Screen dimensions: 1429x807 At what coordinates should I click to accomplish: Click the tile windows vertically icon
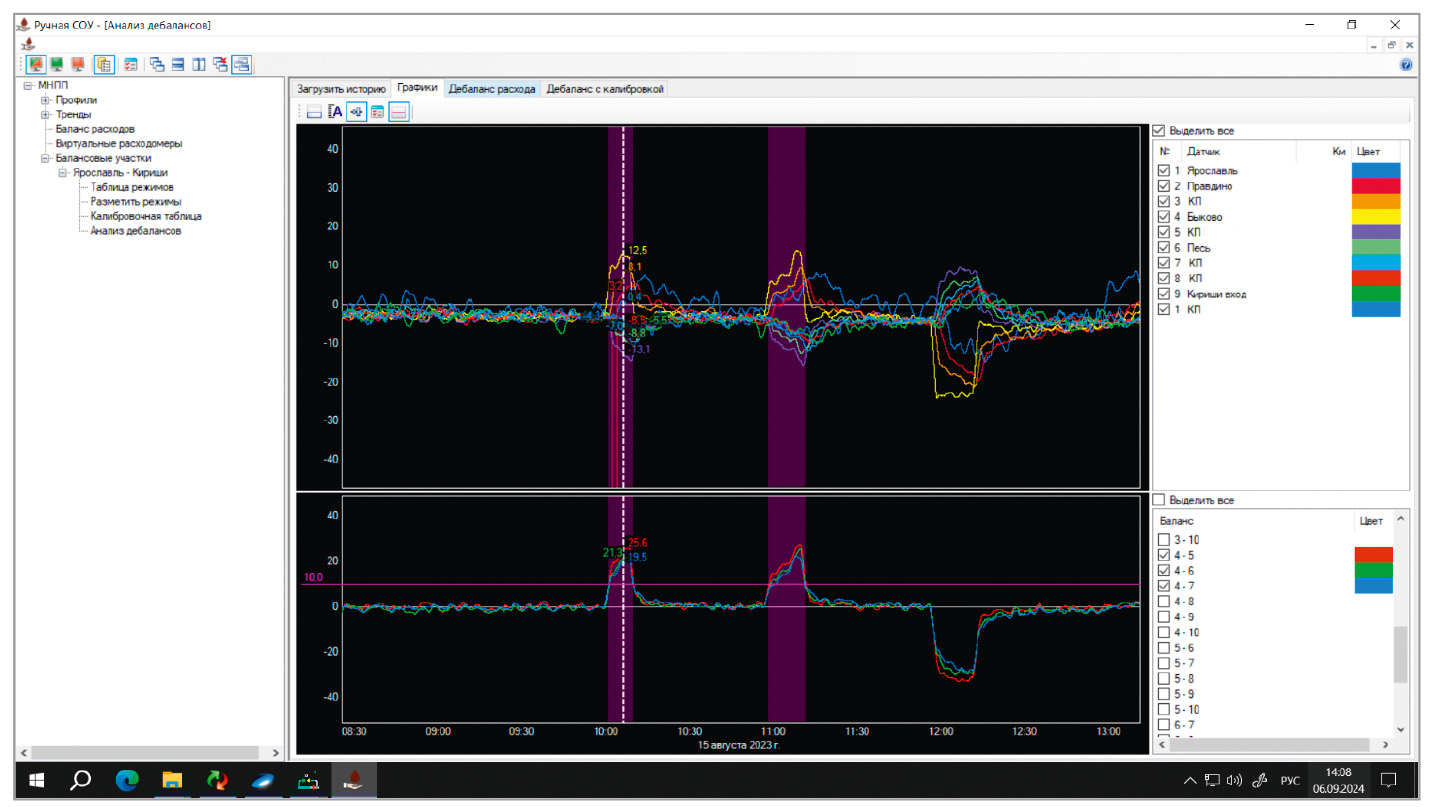click(x=199, y=65)
